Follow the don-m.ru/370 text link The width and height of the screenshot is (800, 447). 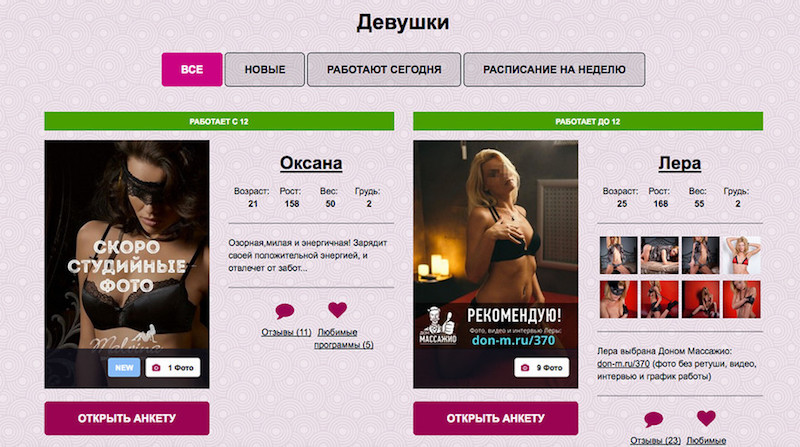click(x=623, y=364)
